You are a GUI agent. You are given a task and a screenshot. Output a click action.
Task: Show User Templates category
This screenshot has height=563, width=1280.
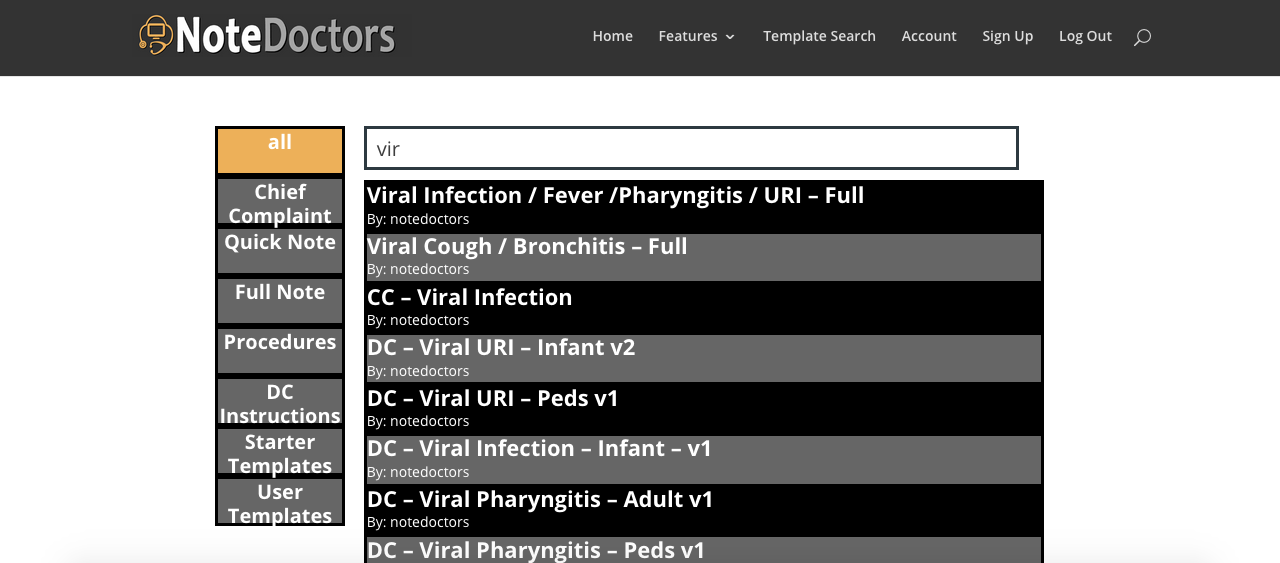[280, 501]
